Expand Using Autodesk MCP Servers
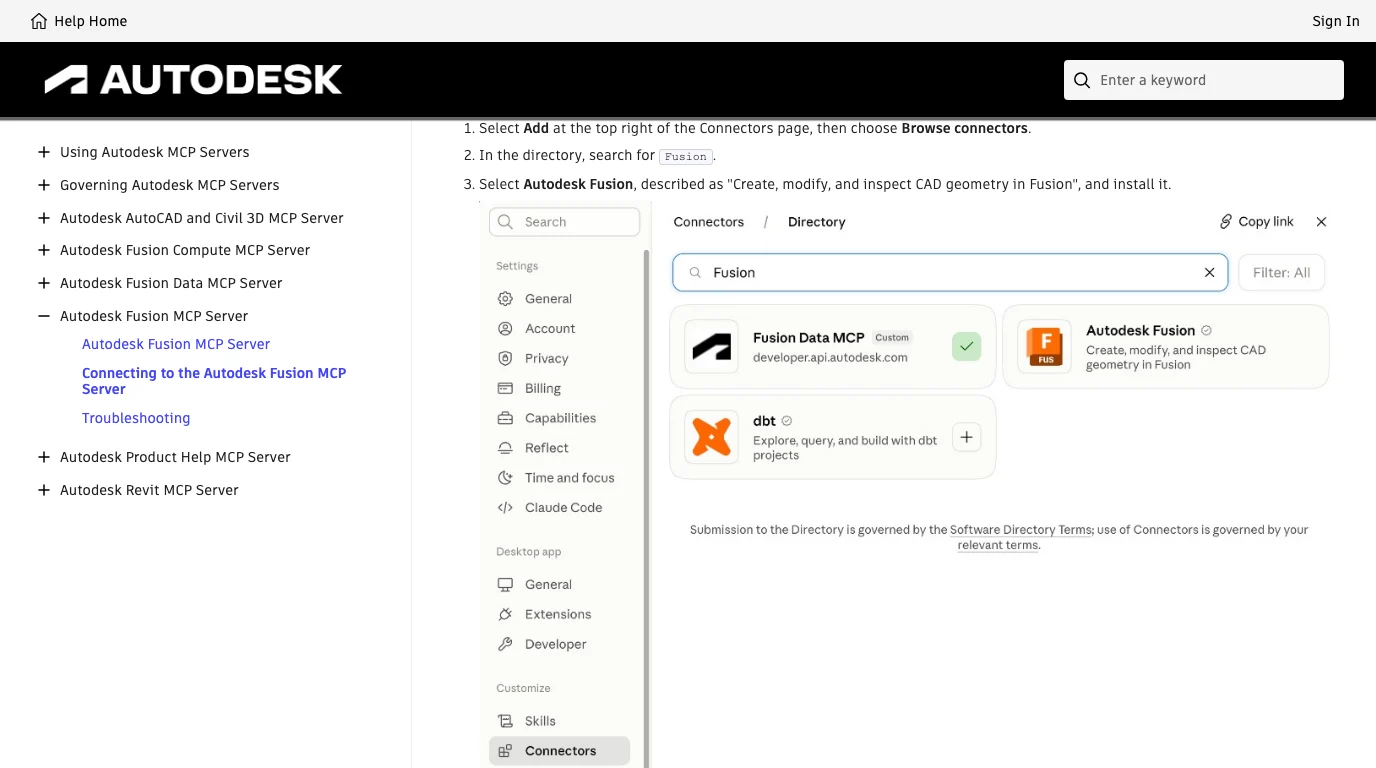The height and width of the screenshot is (768, 1376). click(43, 152)
